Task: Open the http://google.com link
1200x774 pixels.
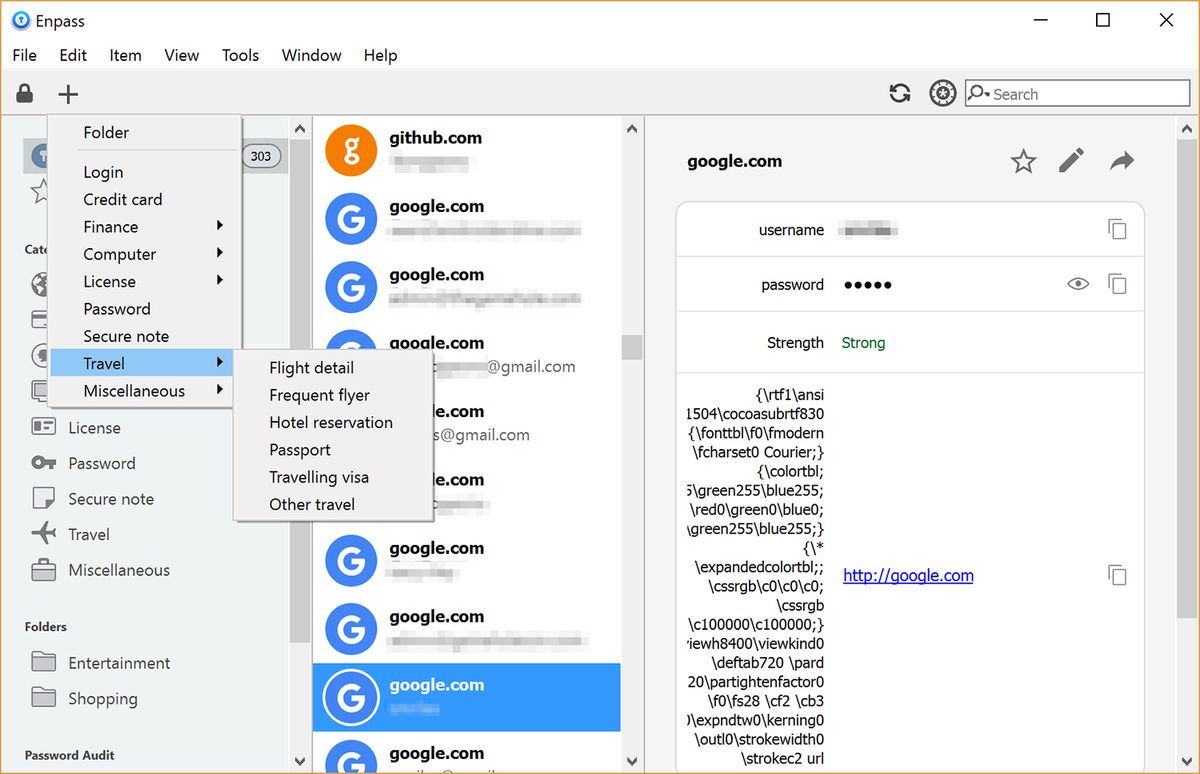Action: [907, 575]
